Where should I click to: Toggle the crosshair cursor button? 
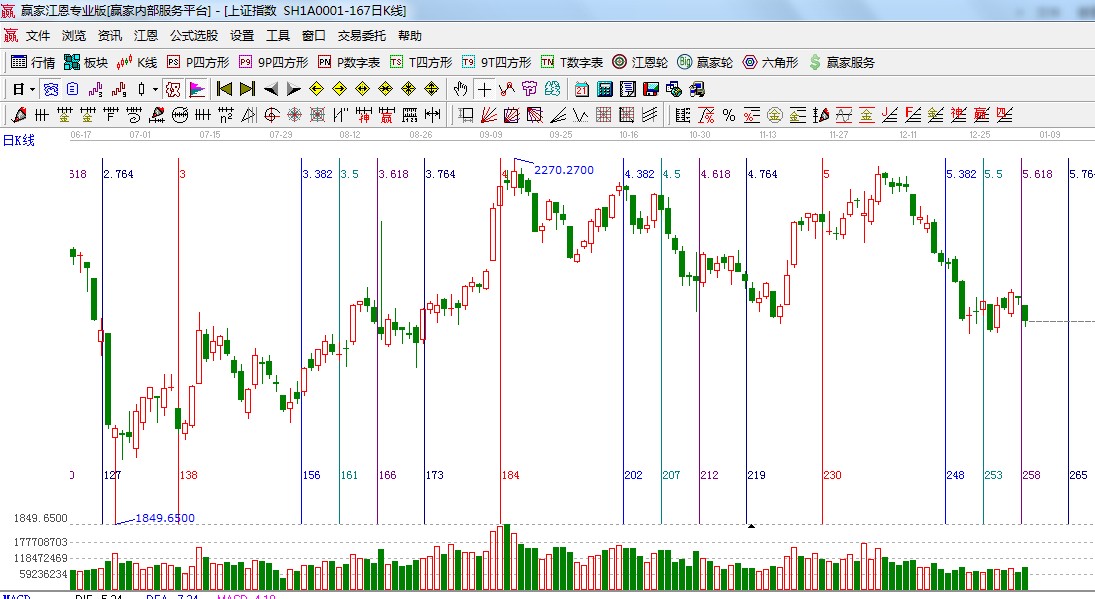[484, 89]
